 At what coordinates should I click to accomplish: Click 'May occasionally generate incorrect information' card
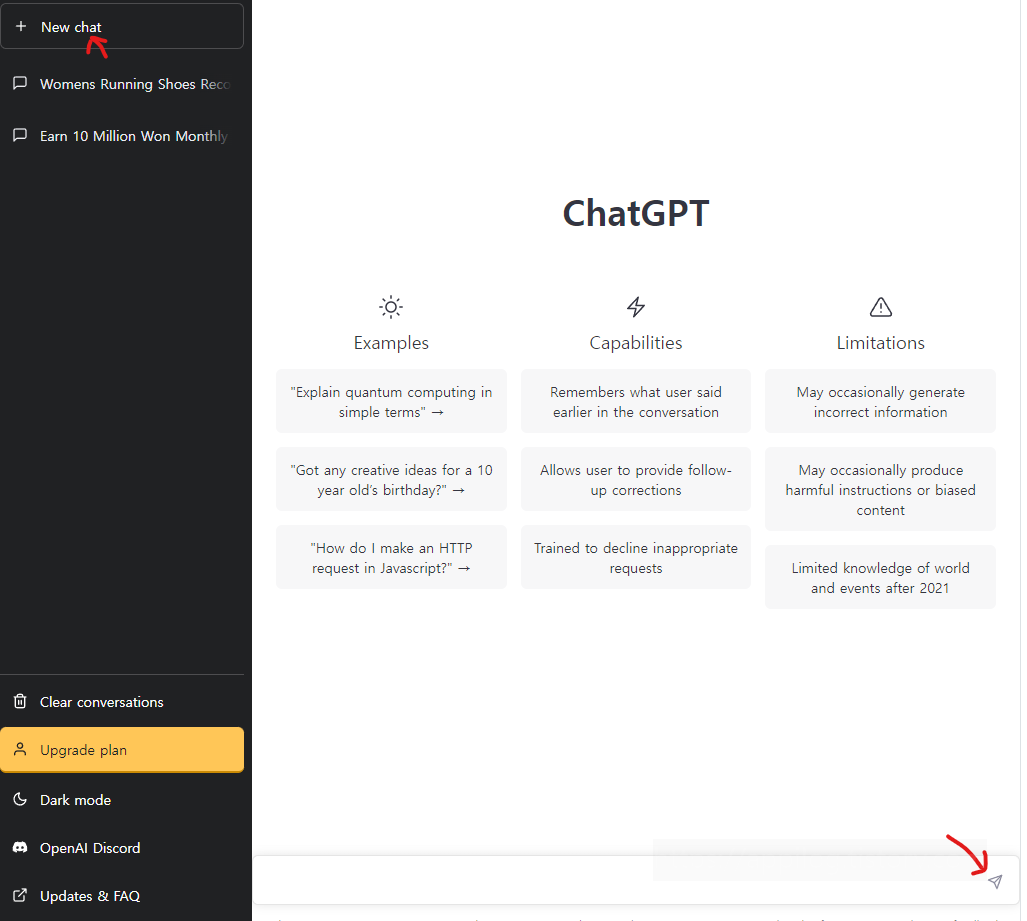880,402
